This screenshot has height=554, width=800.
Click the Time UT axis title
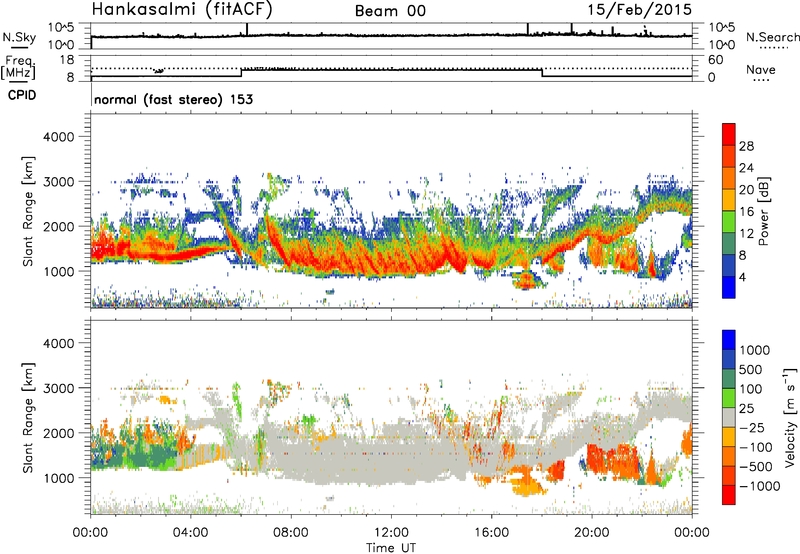click(x=391, y=548)
